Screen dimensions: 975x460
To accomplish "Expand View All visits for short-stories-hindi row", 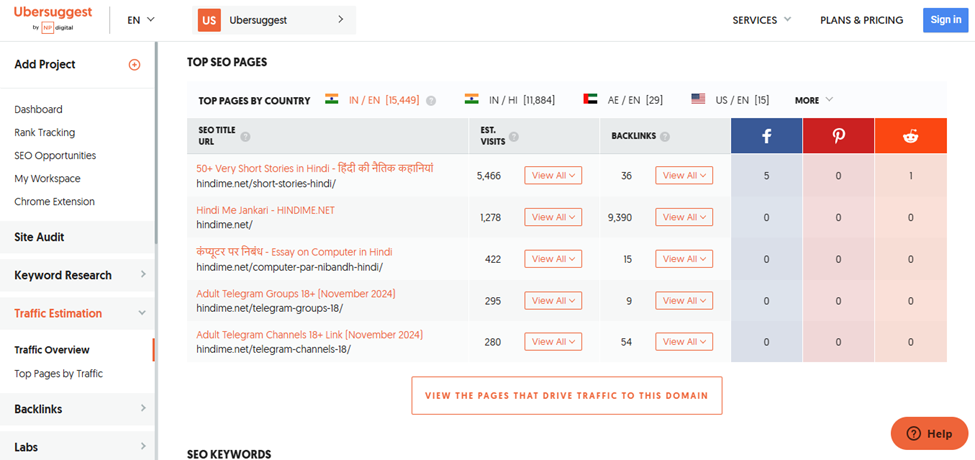I will point(553,175).
